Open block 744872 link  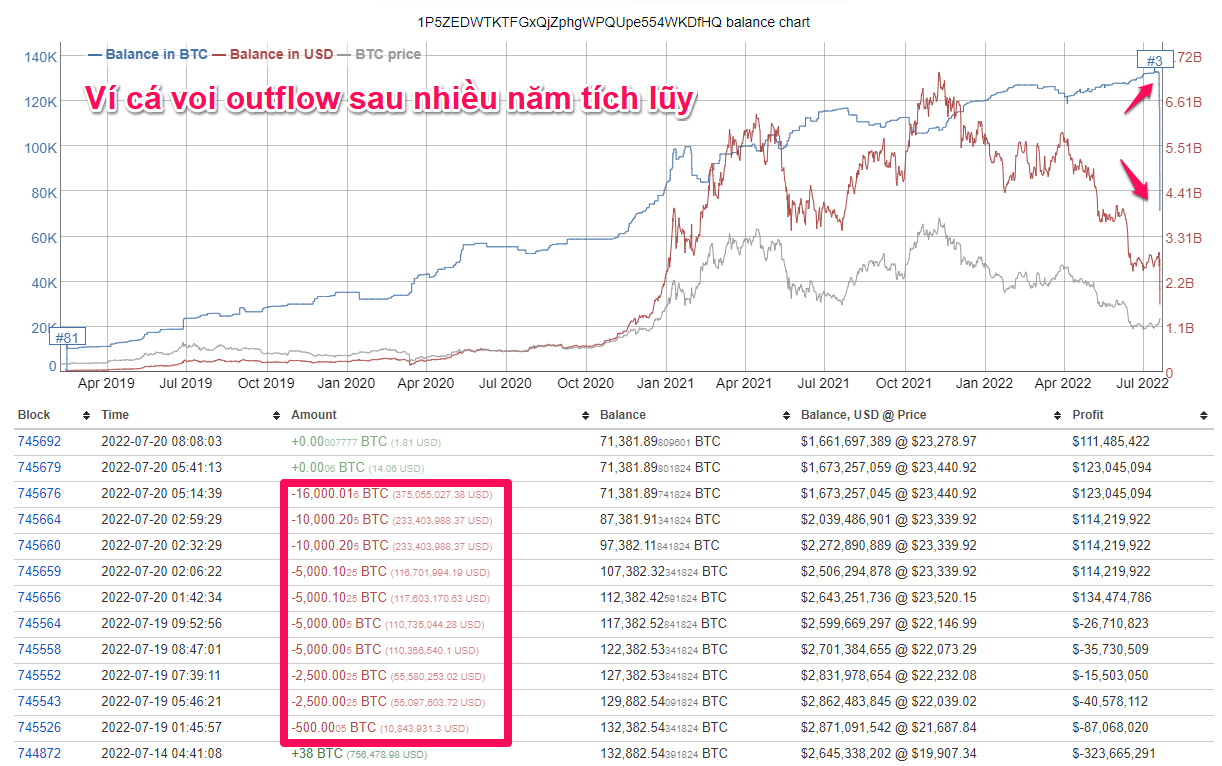point(39,753)
